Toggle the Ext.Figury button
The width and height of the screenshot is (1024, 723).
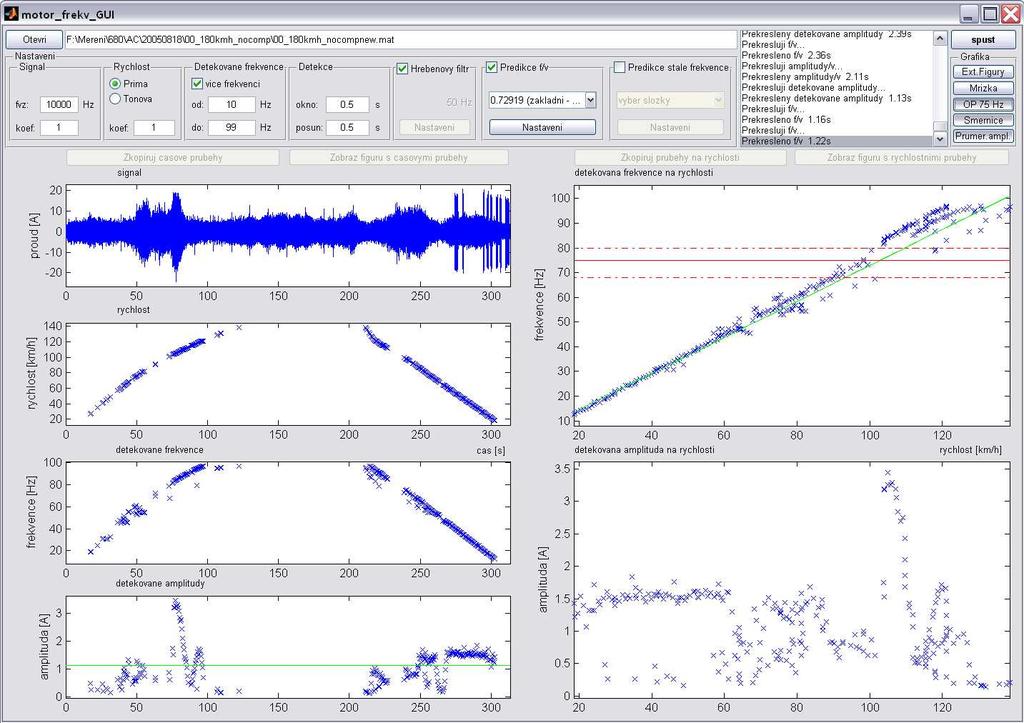point(983,72)
